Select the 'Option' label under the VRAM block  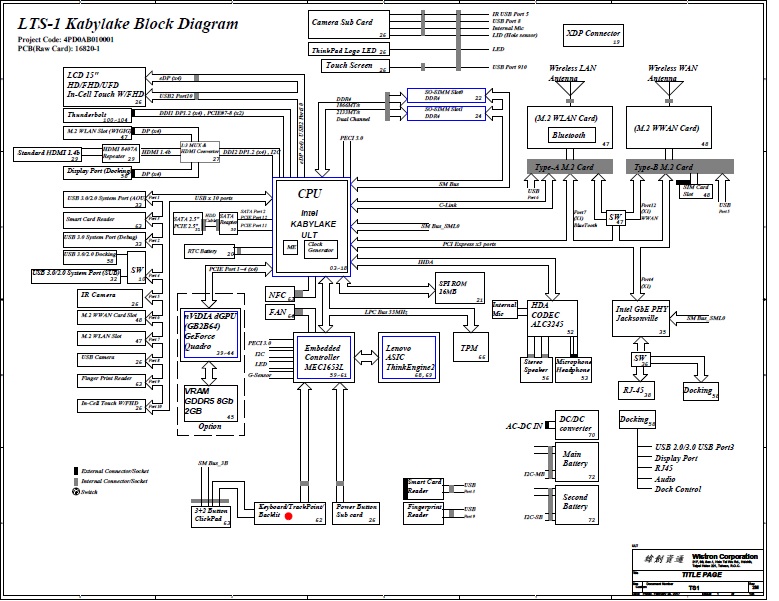point(210,427)
